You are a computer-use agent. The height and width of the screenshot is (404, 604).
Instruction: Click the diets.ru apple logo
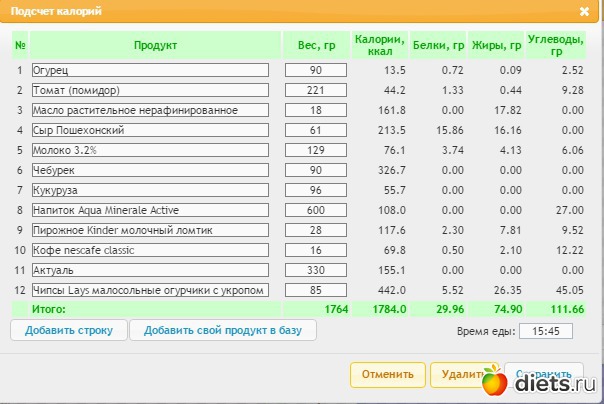[x=494, y=381]
